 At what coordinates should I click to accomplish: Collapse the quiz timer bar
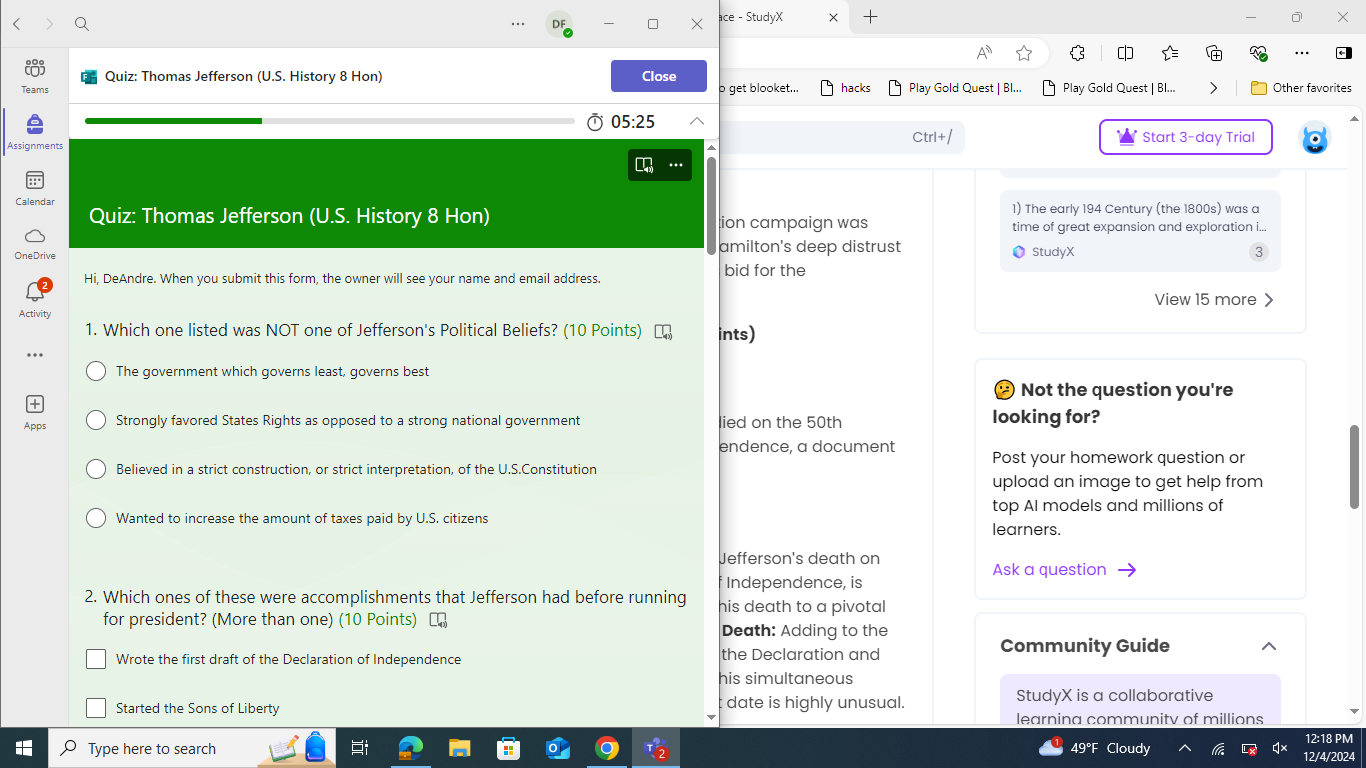[697, 121]
